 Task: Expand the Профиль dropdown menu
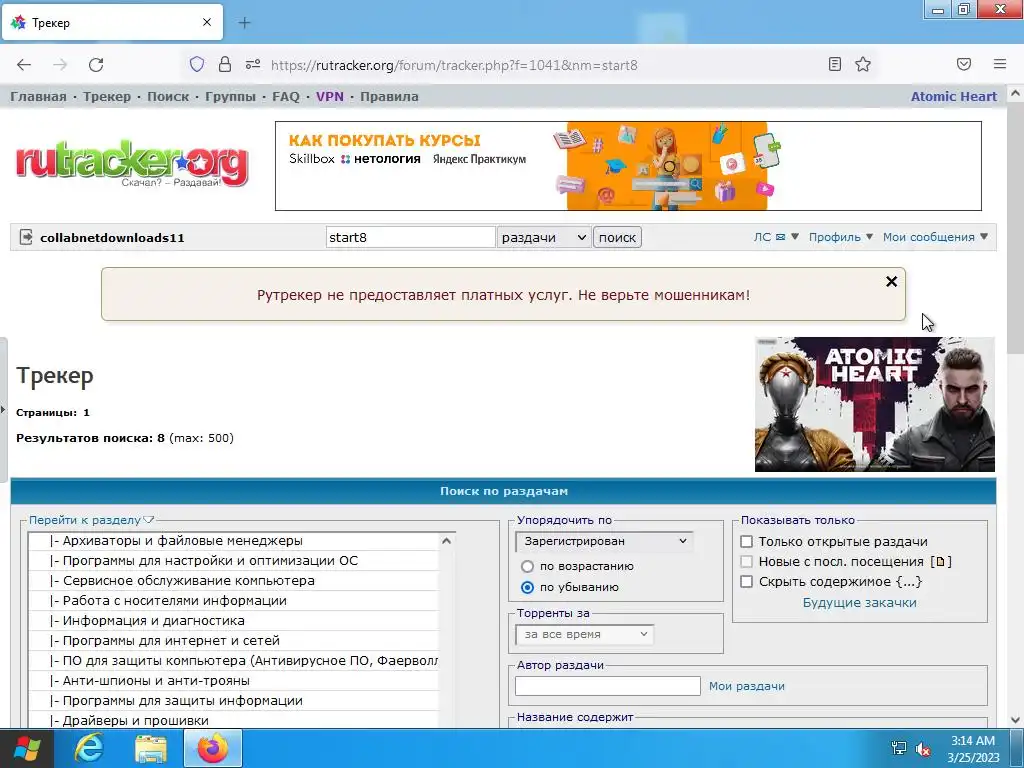(x=840, y=237)
